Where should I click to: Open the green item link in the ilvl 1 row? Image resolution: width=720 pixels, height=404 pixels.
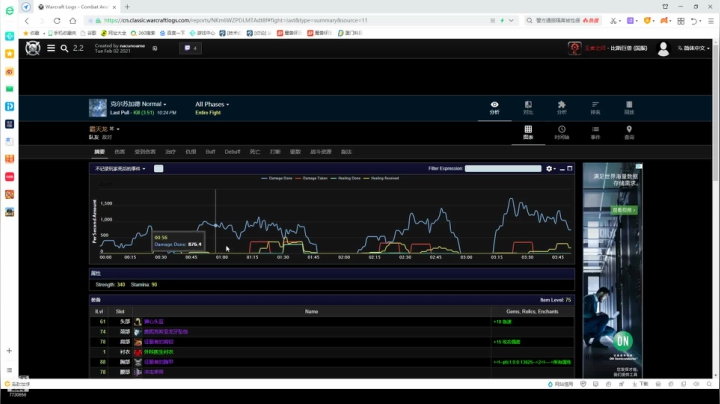(158, 352)
